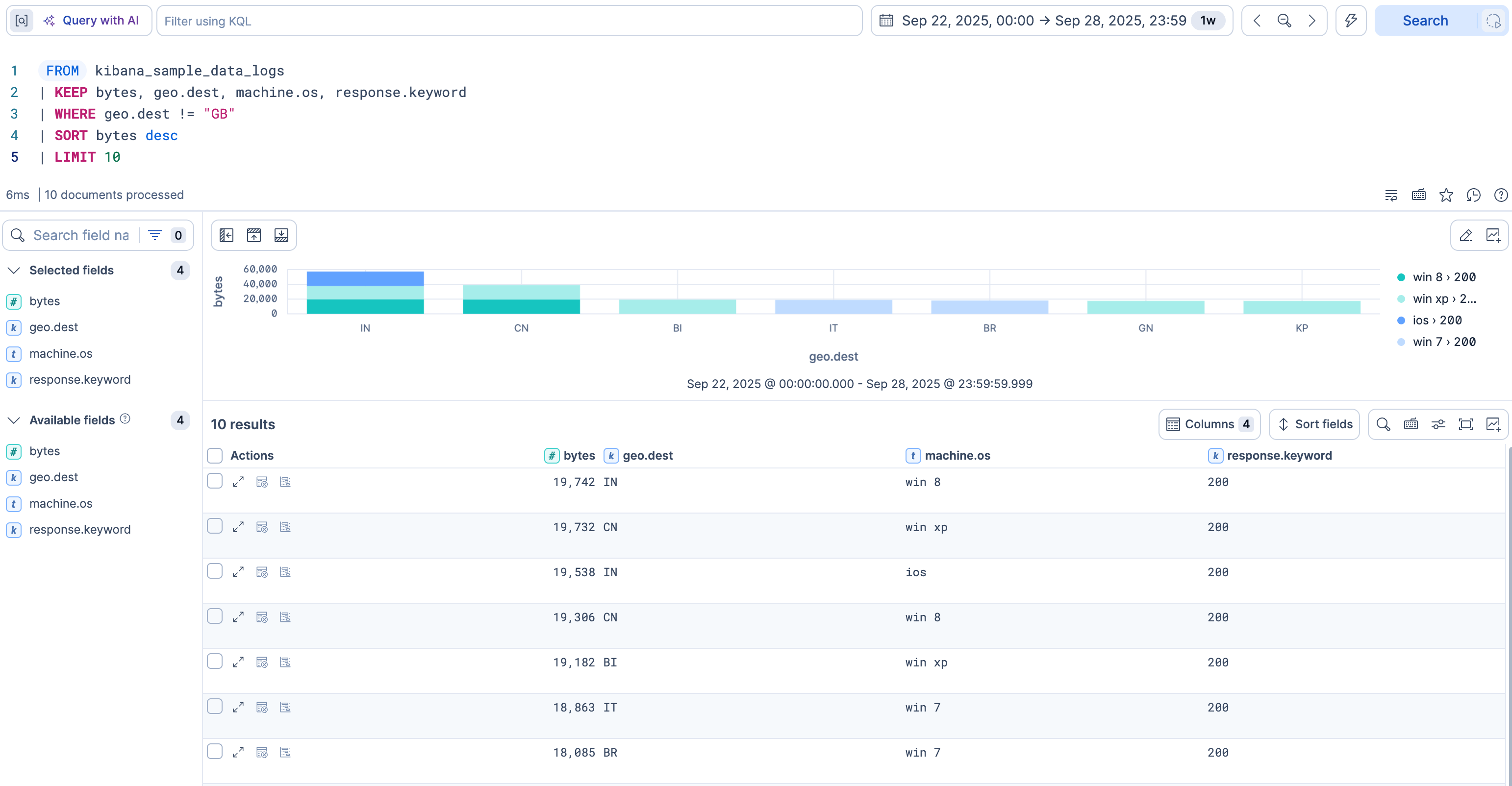This screenshot has width=1512, height=786.
Task: Select response.keyword under Selected fields
Action: 80,379
